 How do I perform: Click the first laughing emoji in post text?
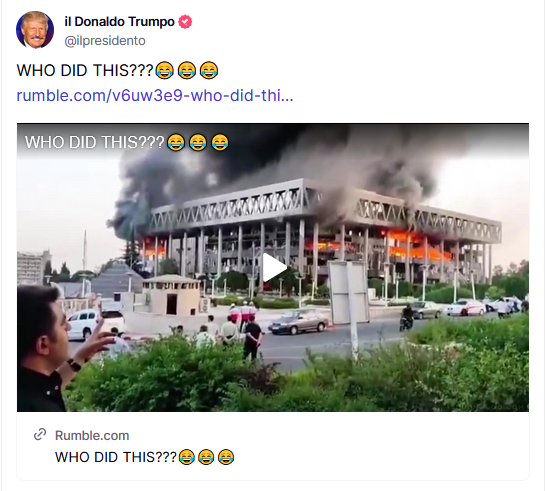point(165,70)
